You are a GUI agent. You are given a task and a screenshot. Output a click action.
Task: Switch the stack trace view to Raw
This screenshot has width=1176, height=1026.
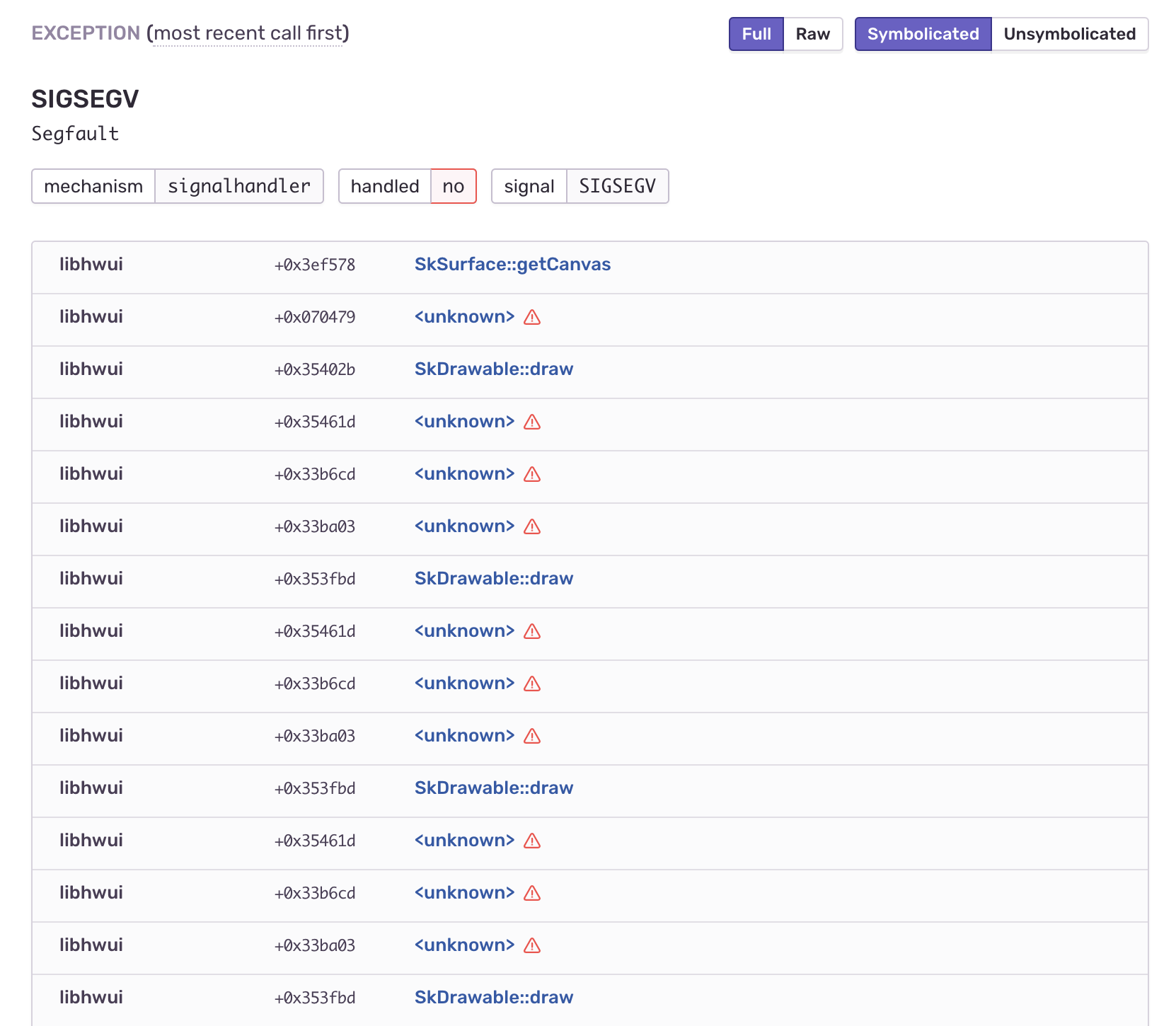pos(812,33)
